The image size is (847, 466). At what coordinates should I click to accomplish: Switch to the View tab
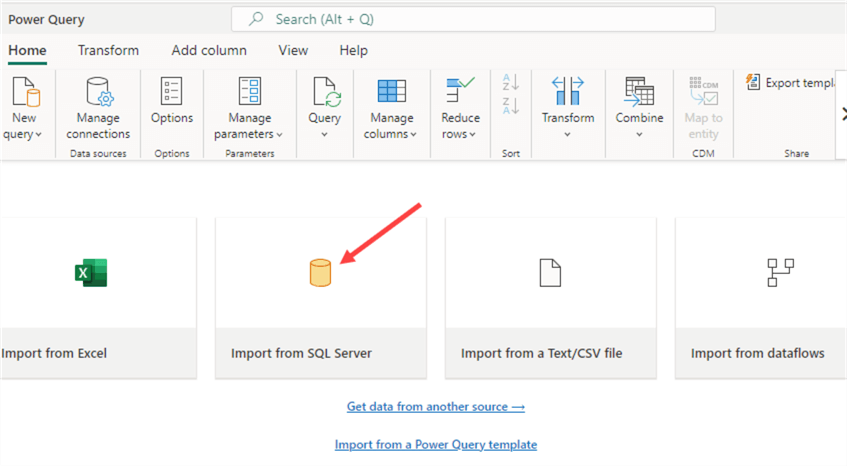click(x=293, y=50)
